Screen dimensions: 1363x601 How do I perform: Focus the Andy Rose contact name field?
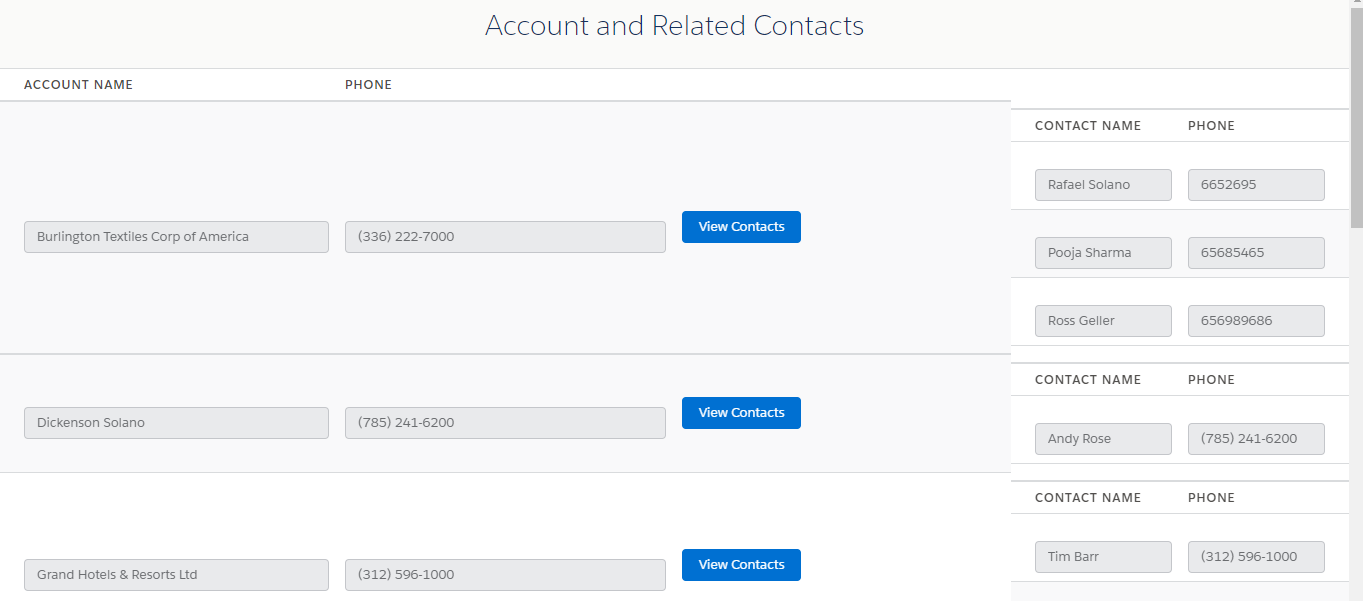coord(1103,439)
